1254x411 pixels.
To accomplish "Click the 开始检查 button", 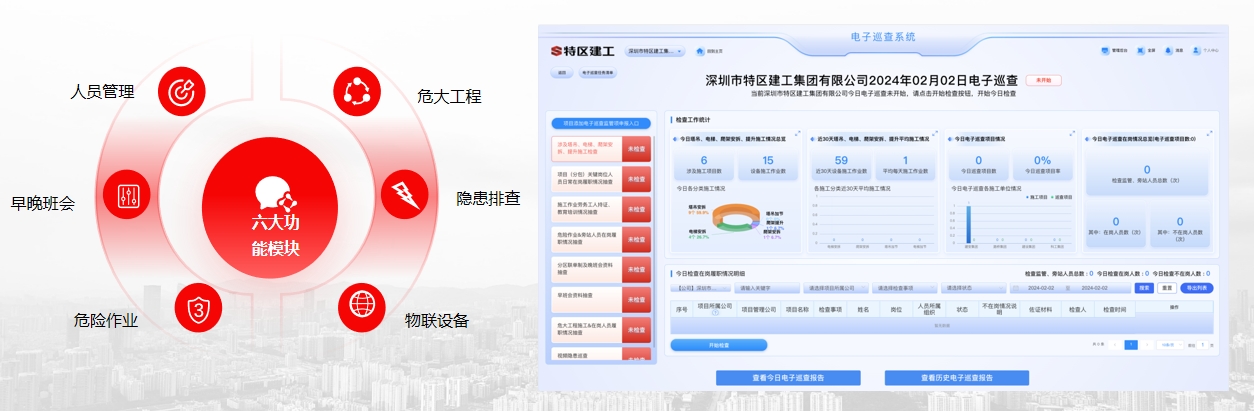I will point(719,345).
